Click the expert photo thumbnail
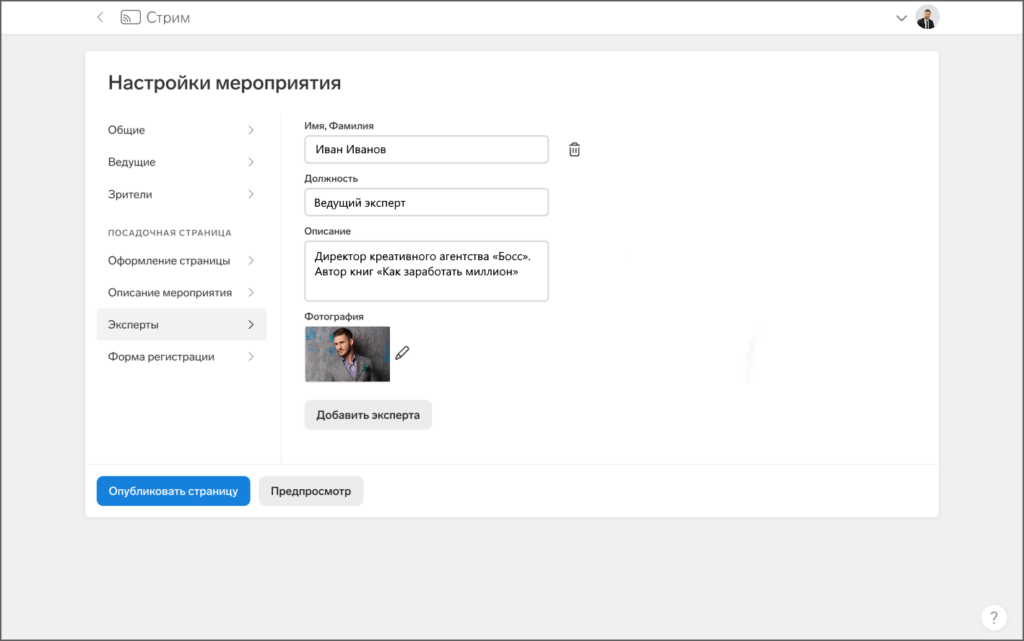The height and width of the screenshot is (641, 1024). pos(347,354)
